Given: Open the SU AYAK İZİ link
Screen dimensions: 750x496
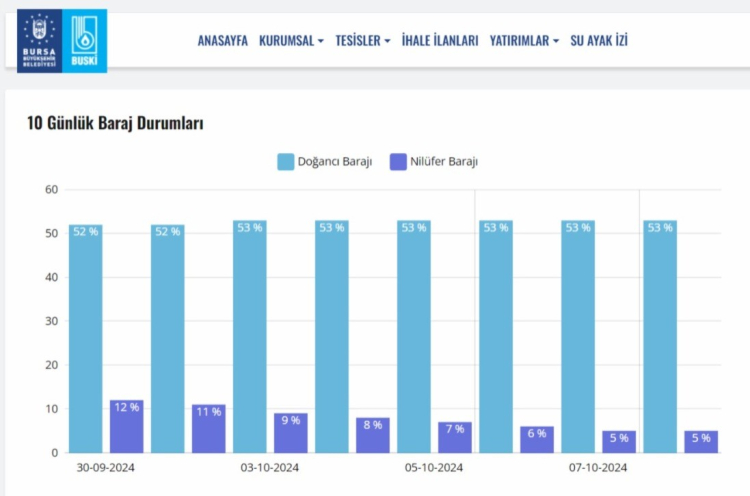Looking at the screenshot, I should [x=599, y=41].
